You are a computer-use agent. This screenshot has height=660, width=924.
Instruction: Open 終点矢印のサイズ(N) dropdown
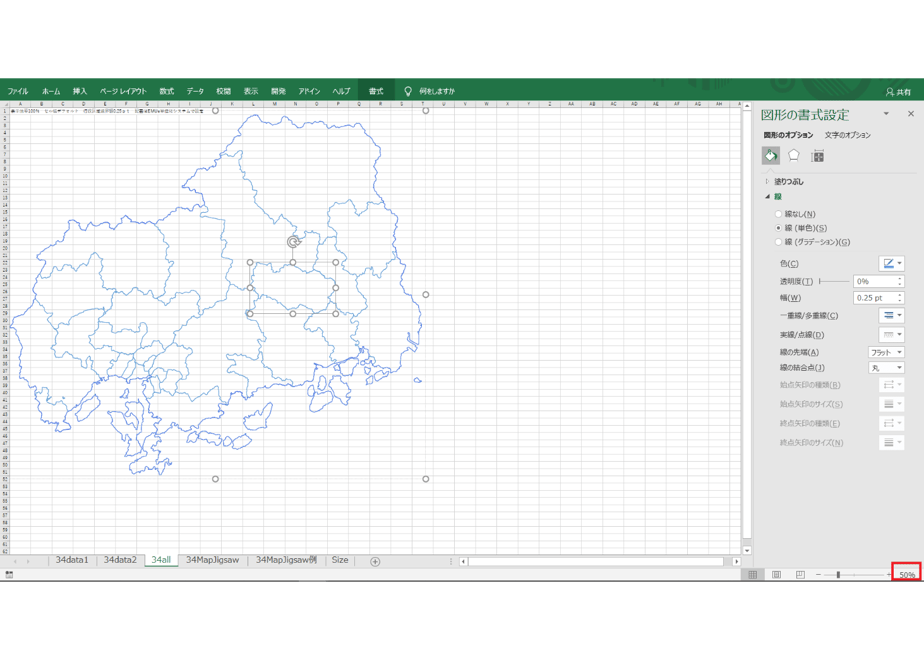click(891, 442)
